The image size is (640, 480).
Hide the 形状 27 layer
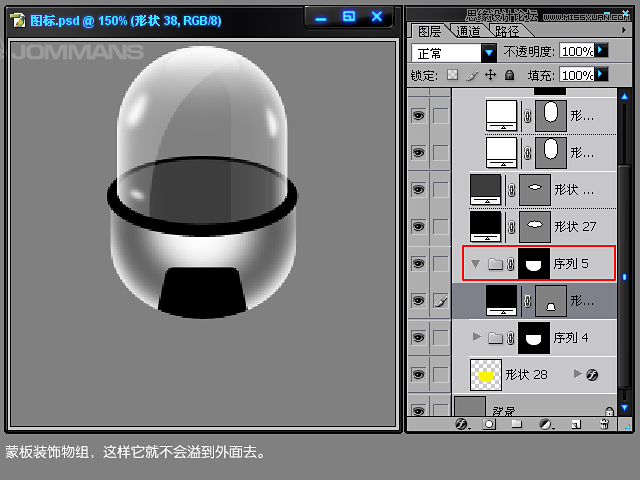pyautogui.click(x=418, y=227)
